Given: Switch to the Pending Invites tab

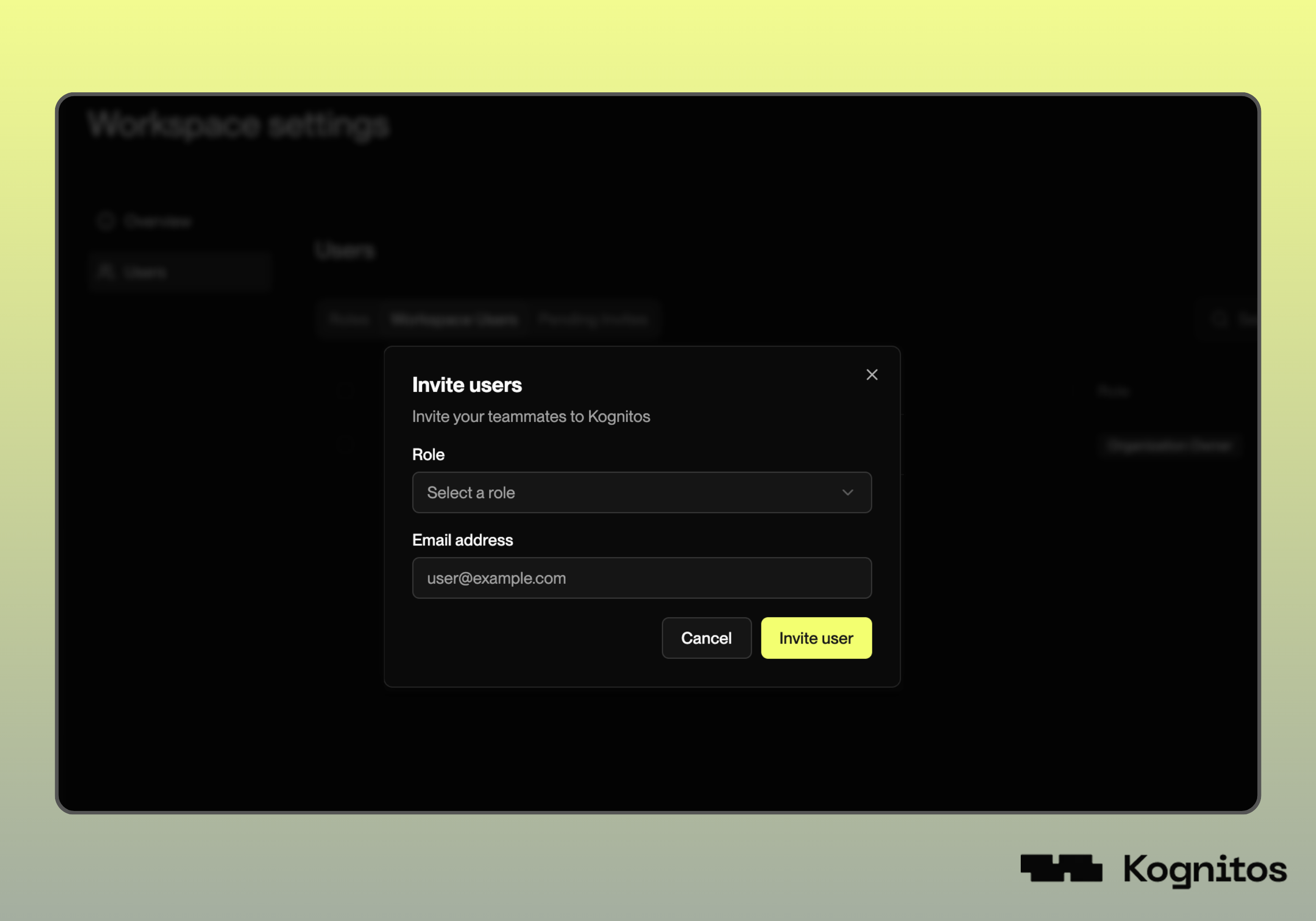Looking at the screenshot, I should pyautogui.click(x=593, y=319).
